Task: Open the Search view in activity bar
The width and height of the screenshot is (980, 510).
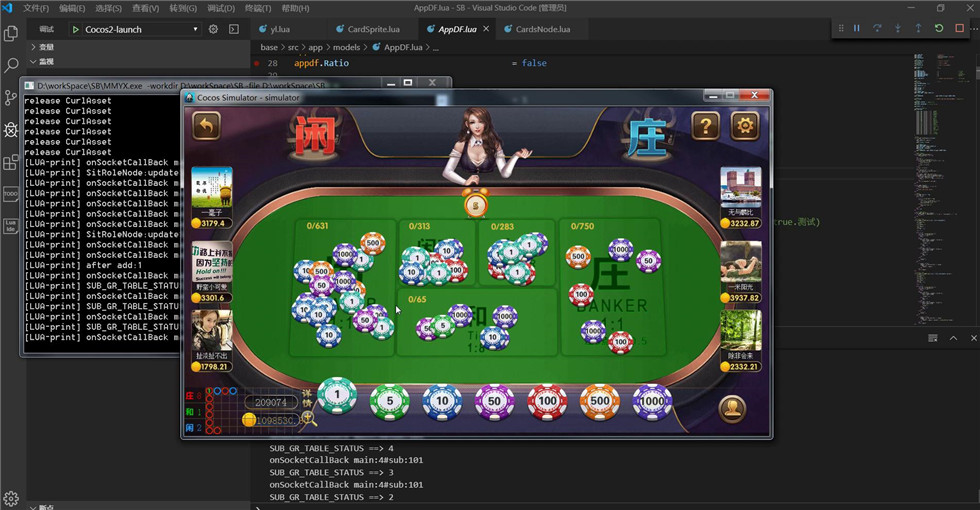Action: click(x=11, y=65)
